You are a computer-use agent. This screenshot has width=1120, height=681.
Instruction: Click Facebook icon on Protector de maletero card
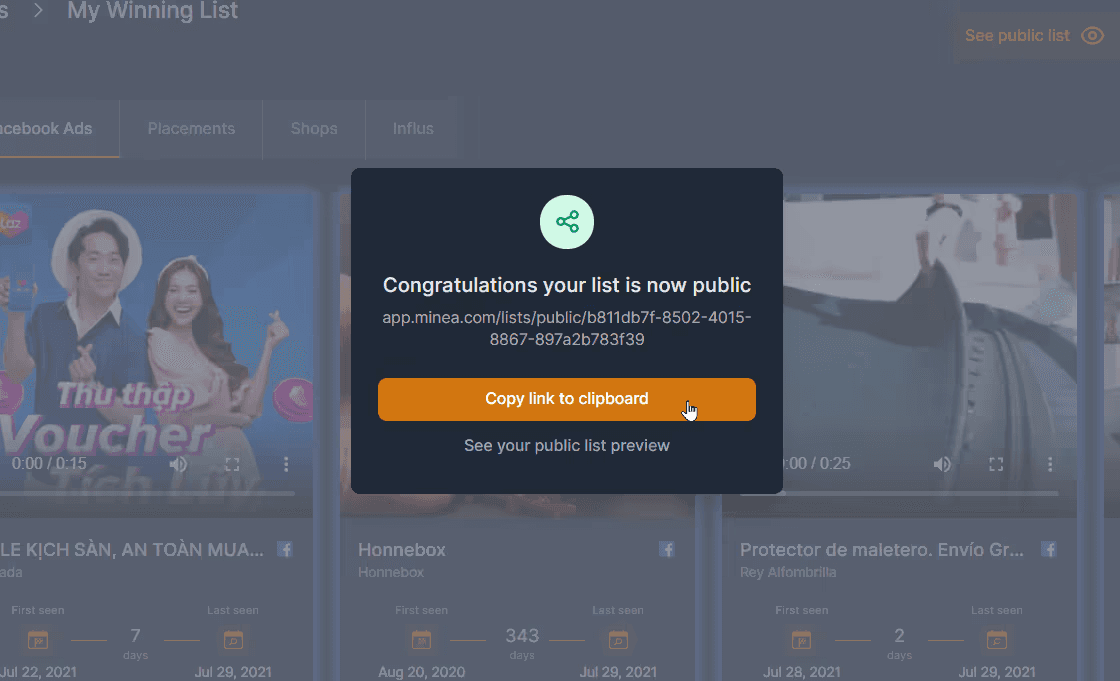click(1049, 550)
